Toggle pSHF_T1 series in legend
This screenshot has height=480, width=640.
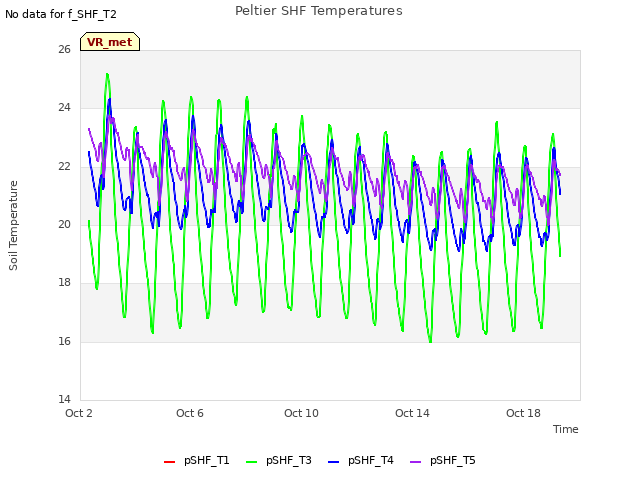tap(197, 460)
